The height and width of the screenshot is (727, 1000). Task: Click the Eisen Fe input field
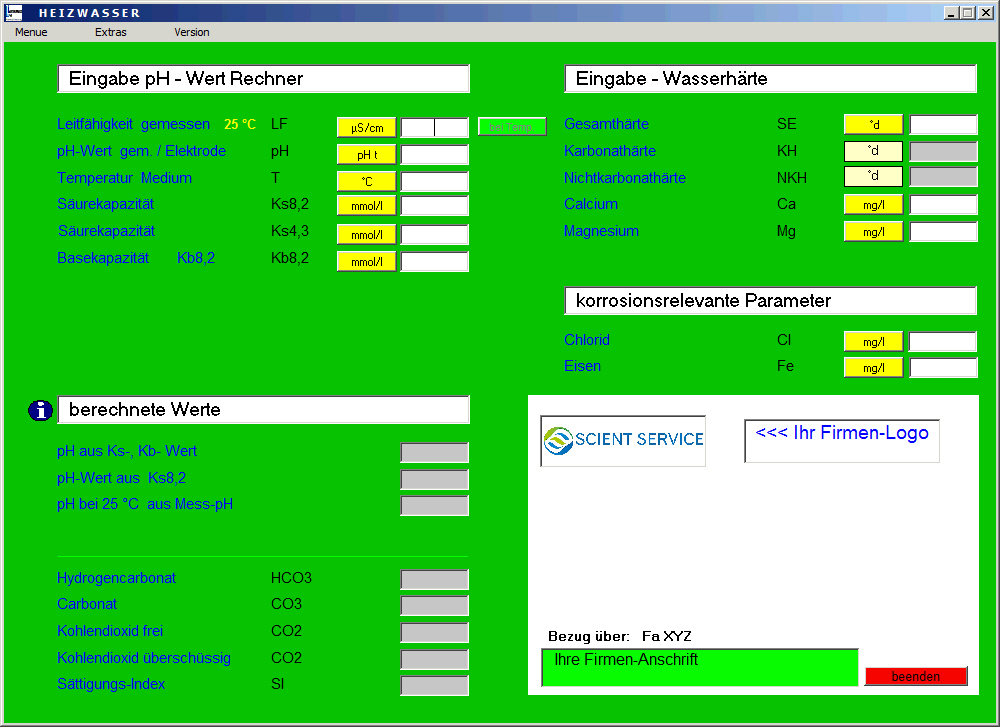point(943,368)
